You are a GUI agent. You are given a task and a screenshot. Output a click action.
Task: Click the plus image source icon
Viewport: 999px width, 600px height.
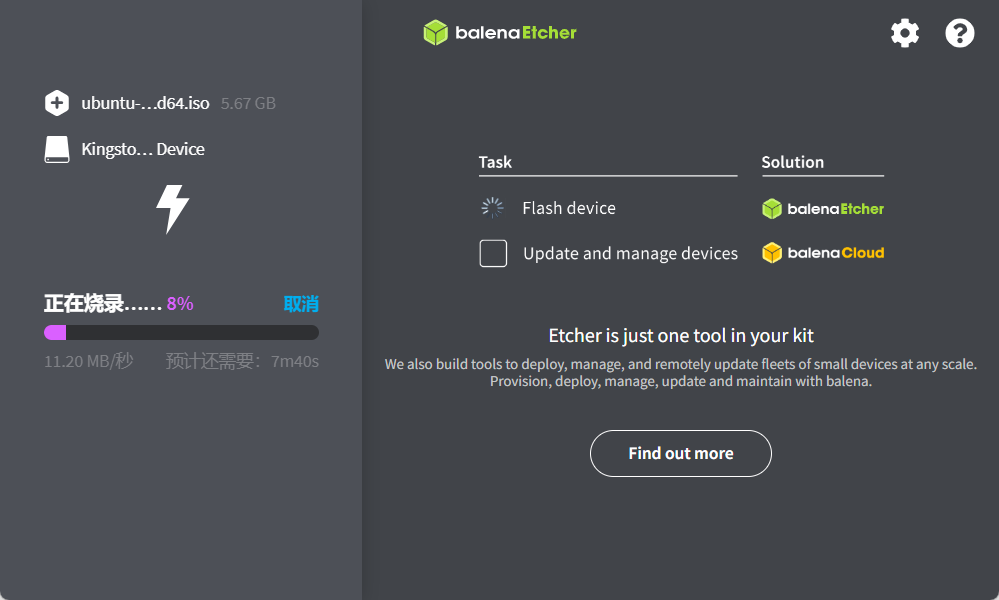point(57,103)
